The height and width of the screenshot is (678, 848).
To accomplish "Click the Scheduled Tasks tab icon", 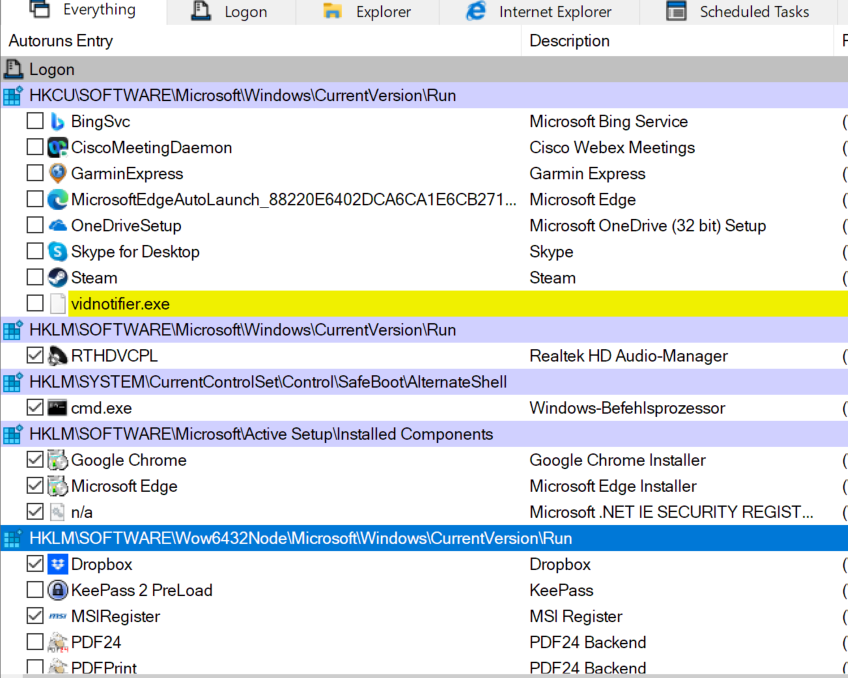I will point(676,11).
